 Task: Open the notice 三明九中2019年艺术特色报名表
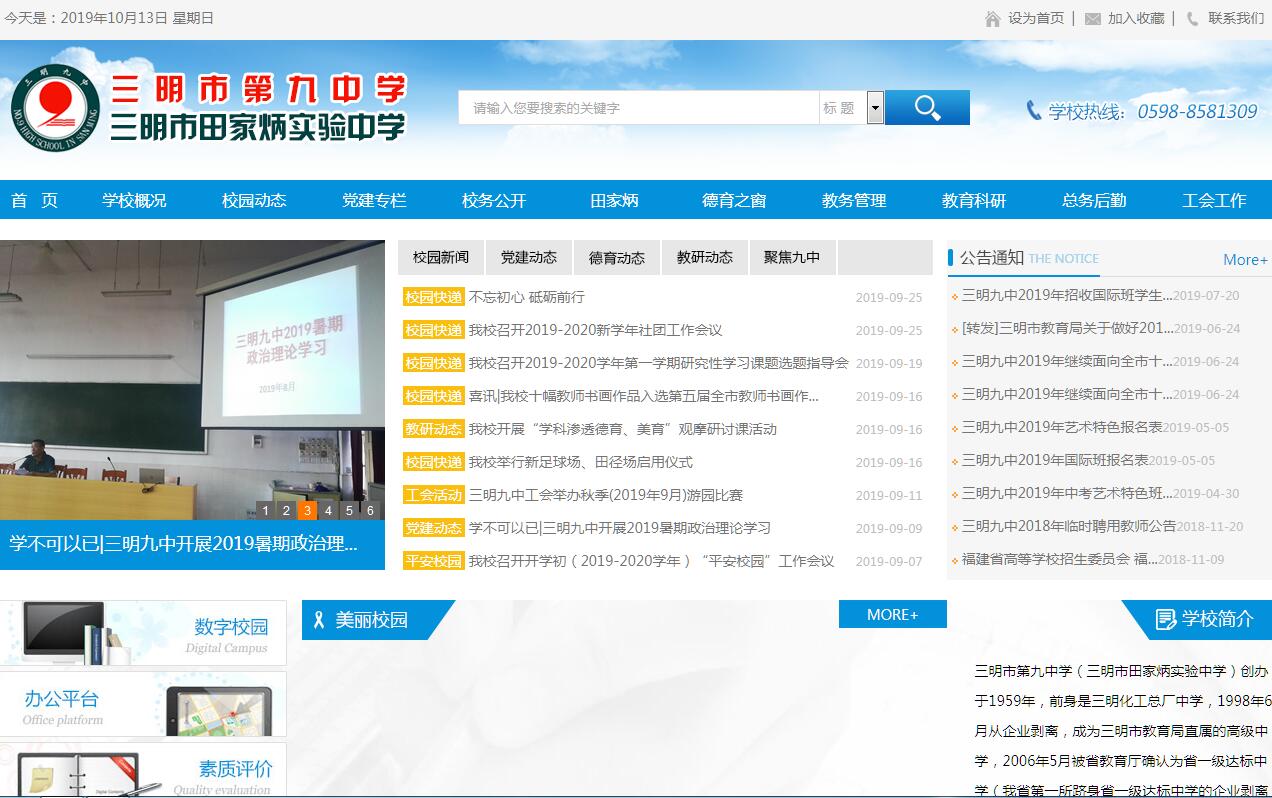point(1061,427)
